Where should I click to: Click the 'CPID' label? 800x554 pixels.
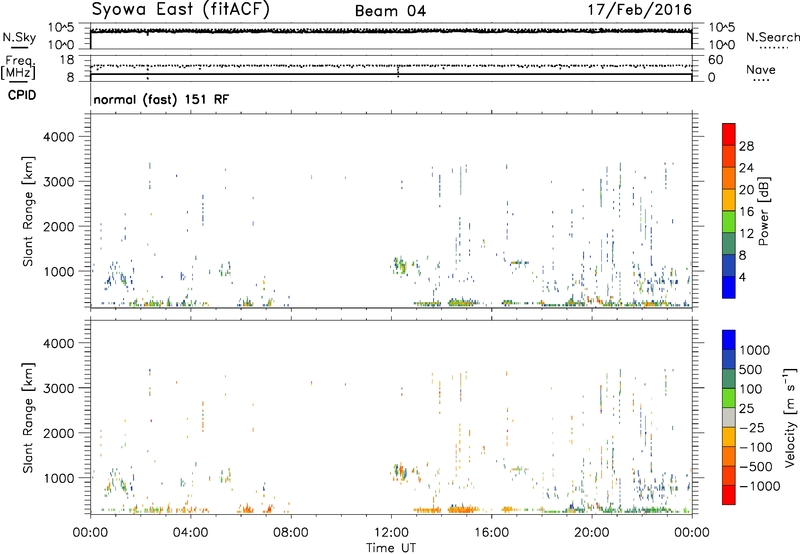(x=22, y=95)
